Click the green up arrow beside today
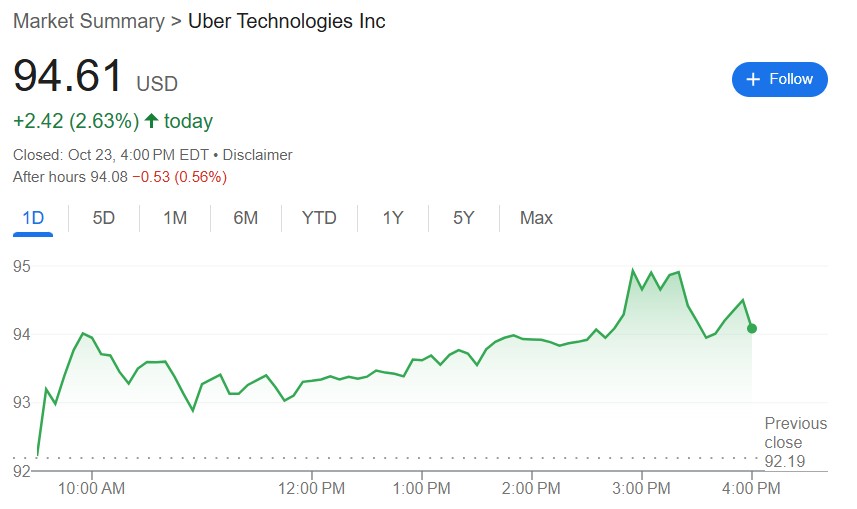Image resolution: width=857 pixels, height=509 pixels. point(152,121)
